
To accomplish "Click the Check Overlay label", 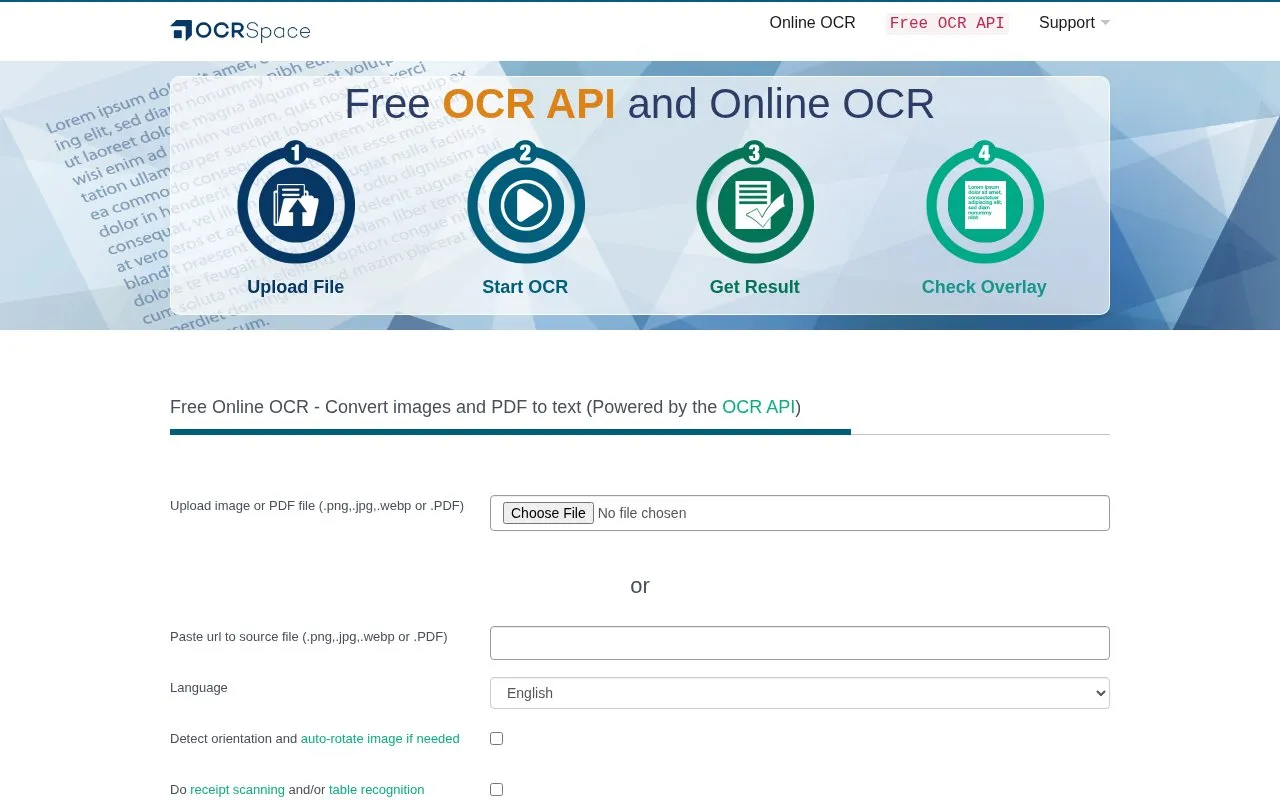I will [x=984, y=287].
